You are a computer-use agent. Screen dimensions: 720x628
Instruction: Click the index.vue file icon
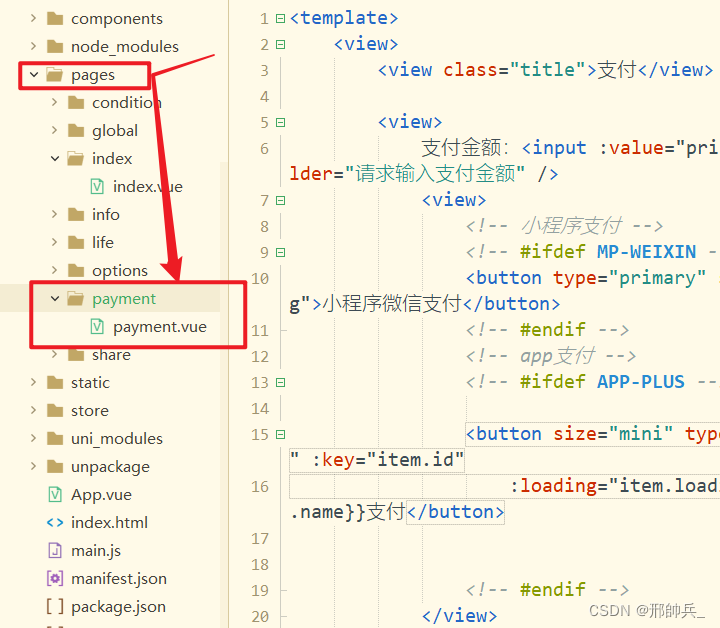pos(97,187)
